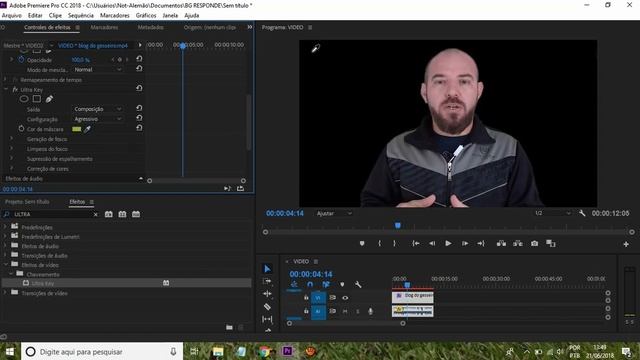Select the Ultra Key rectangle mask tool
The width and height of the screenshot is (640, 360).
click(37, 99)
